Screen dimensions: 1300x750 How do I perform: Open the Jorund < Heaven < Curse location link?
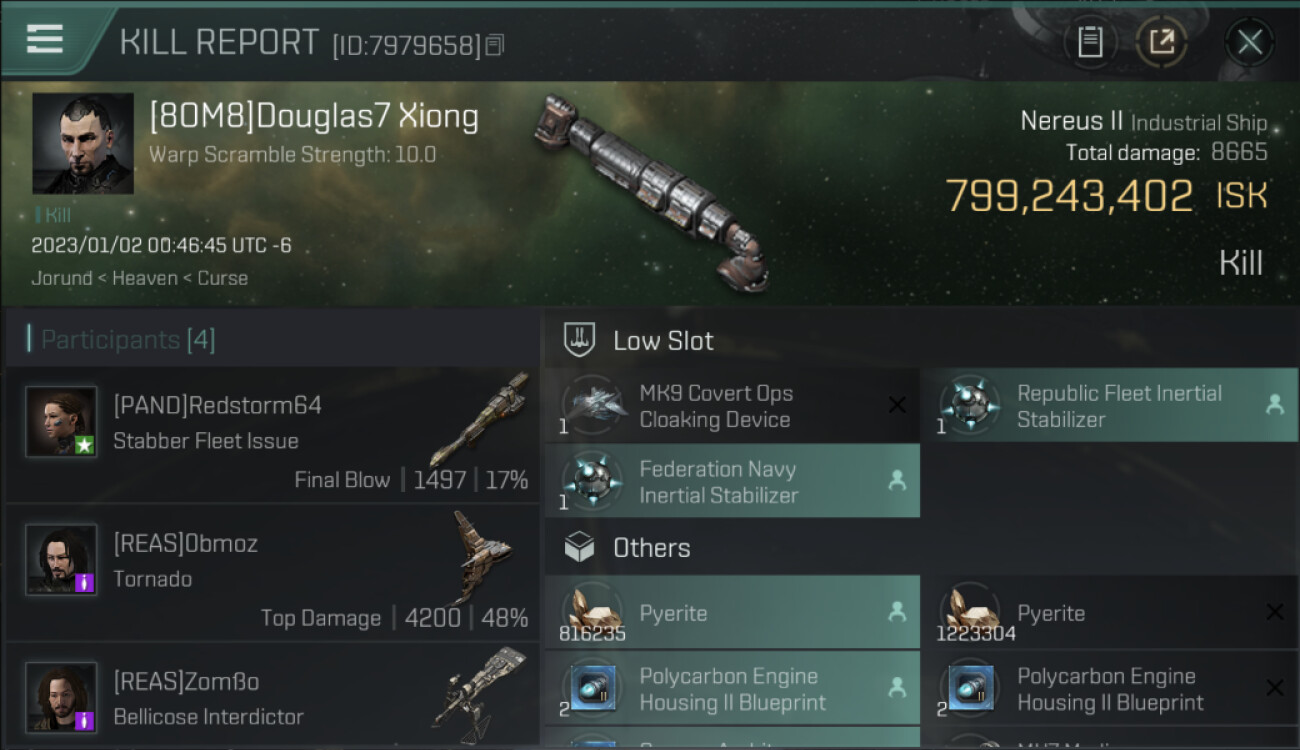click(140, 278)
